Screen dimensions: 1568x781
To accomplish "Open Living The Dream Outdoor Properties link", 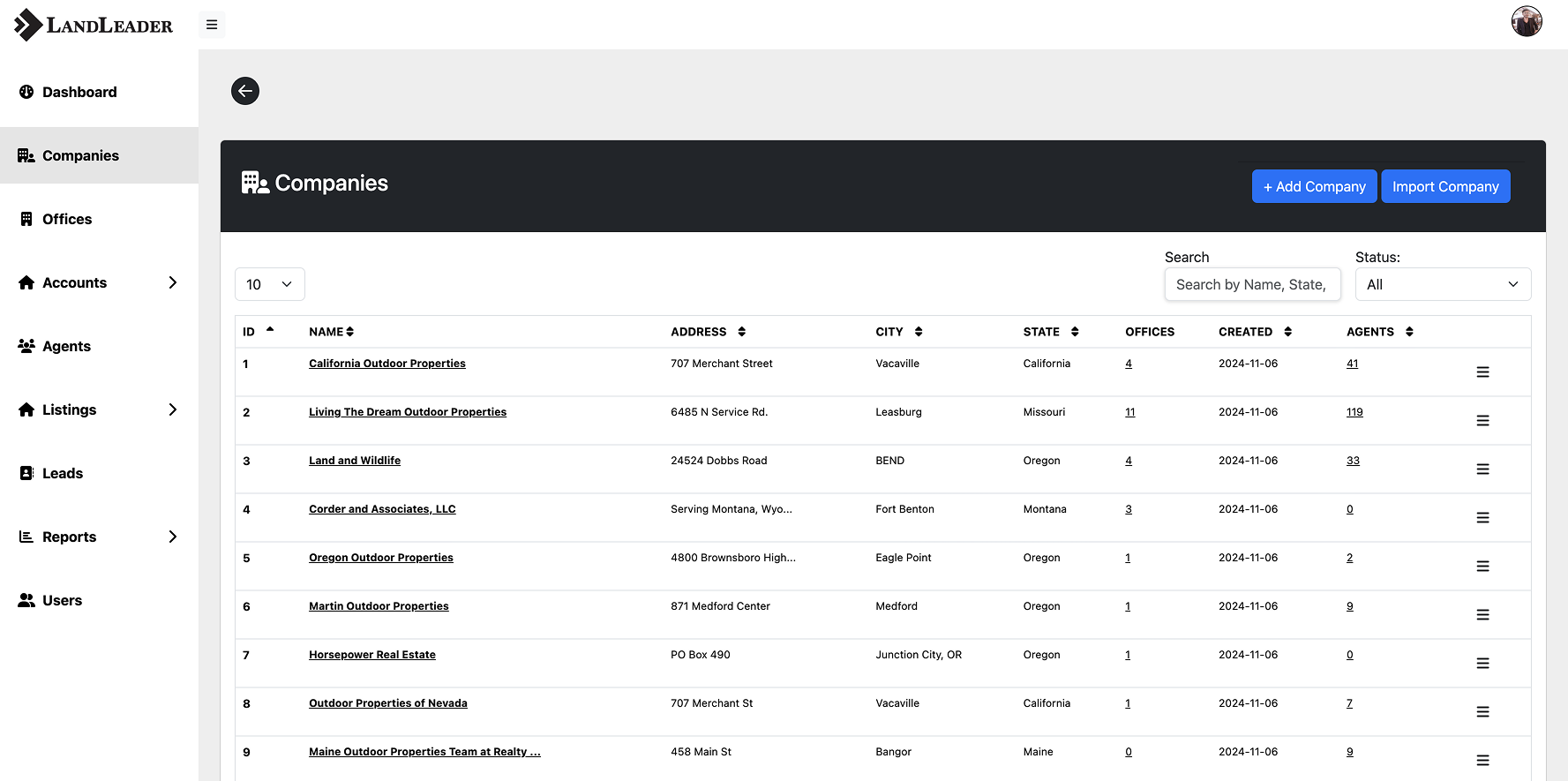I will 408,412.
